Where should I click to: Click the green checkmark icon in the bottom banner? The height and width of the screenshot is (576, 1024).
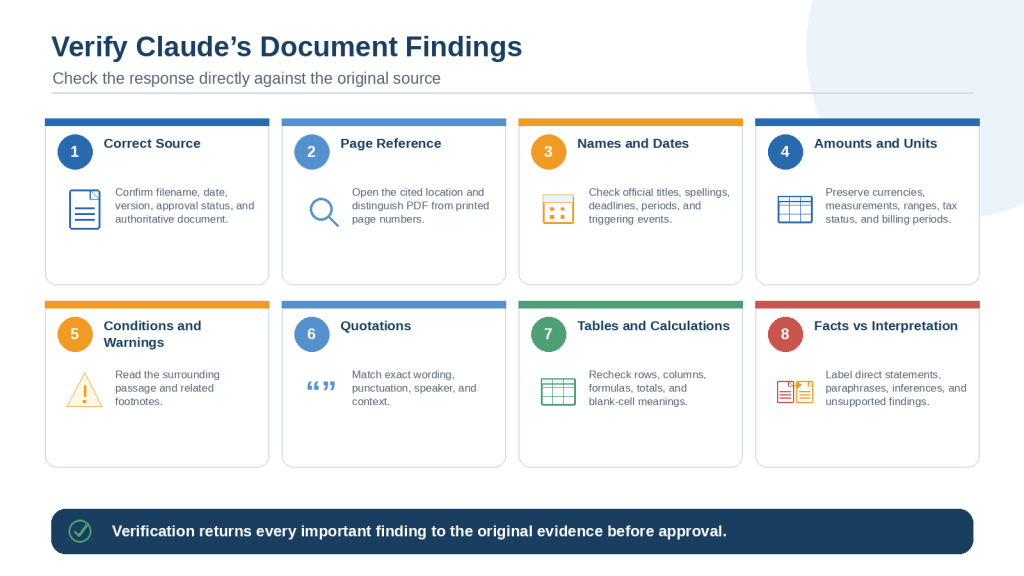pos(80,531)
